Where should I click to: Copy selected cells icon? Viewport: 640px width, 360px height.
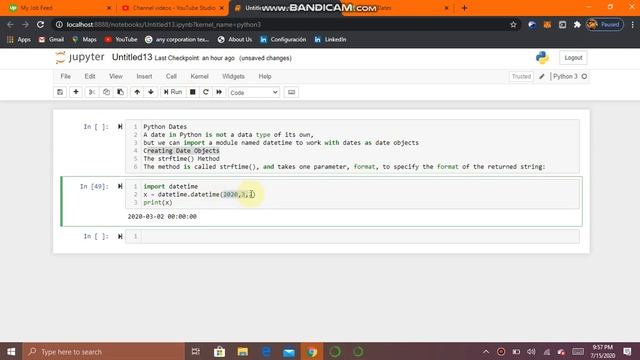pos(106,92)
